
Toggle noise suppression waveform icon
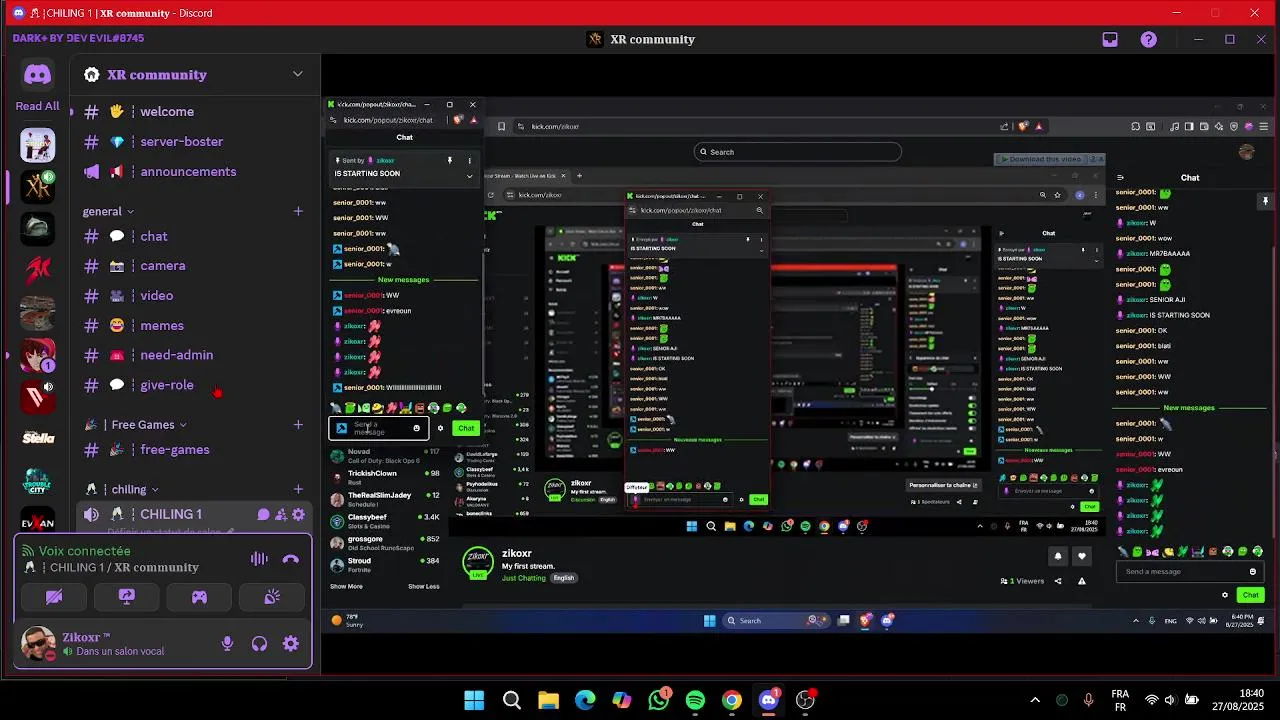[x=259, y=559]
